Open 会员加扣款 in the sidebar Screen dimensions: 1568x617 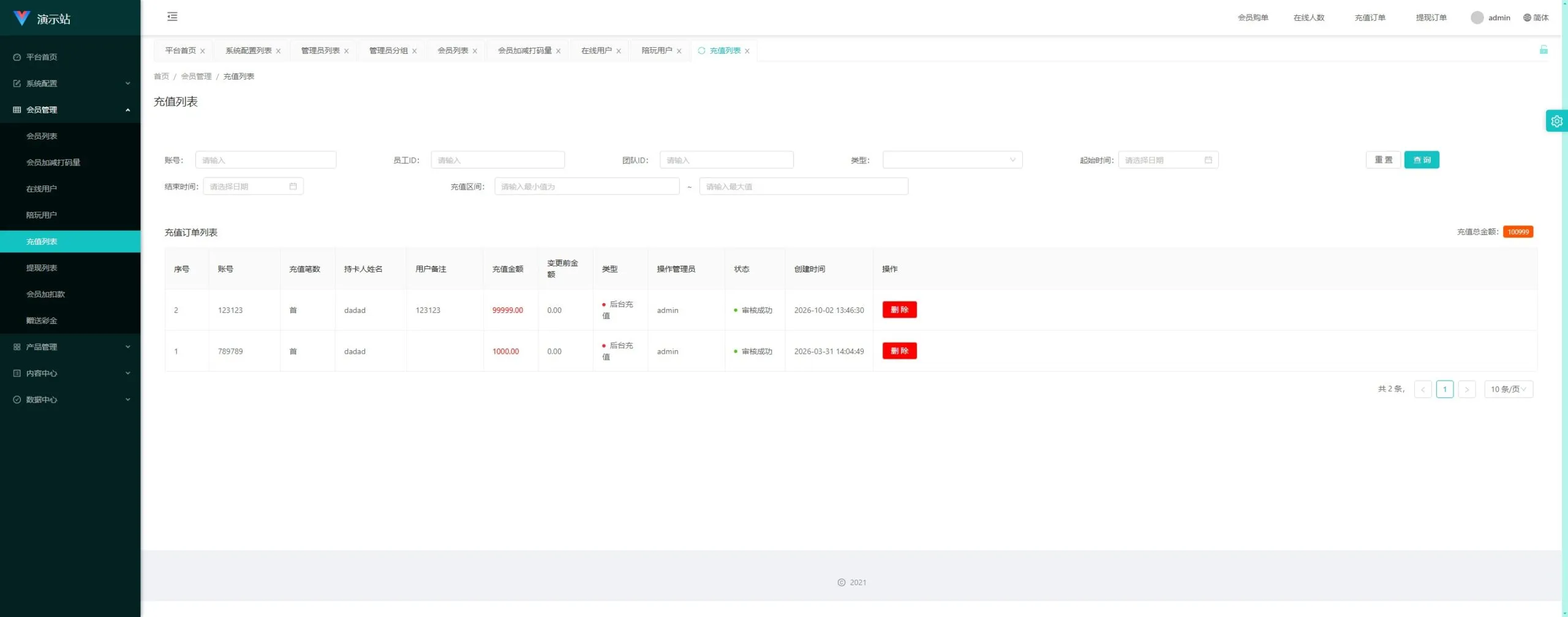tap(70, 294)
